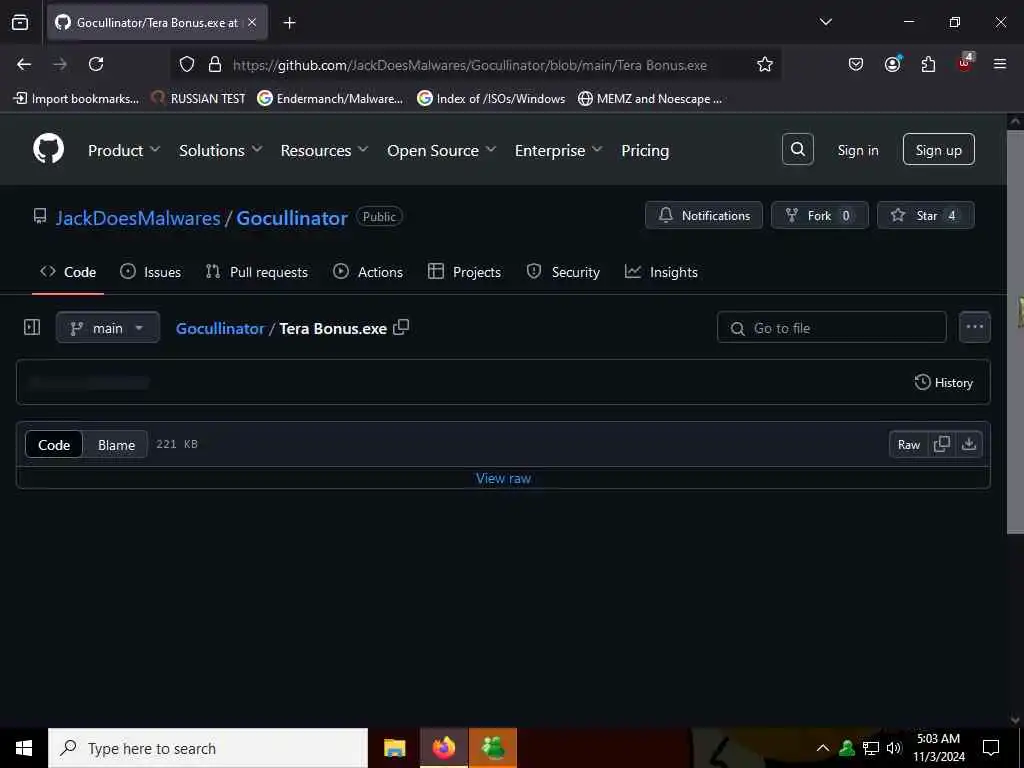Image resolution: width=1024 pixels, height=768 pixels.
Task: Open GitHub search with magnifier icon
Action: (x=797, y=150)
